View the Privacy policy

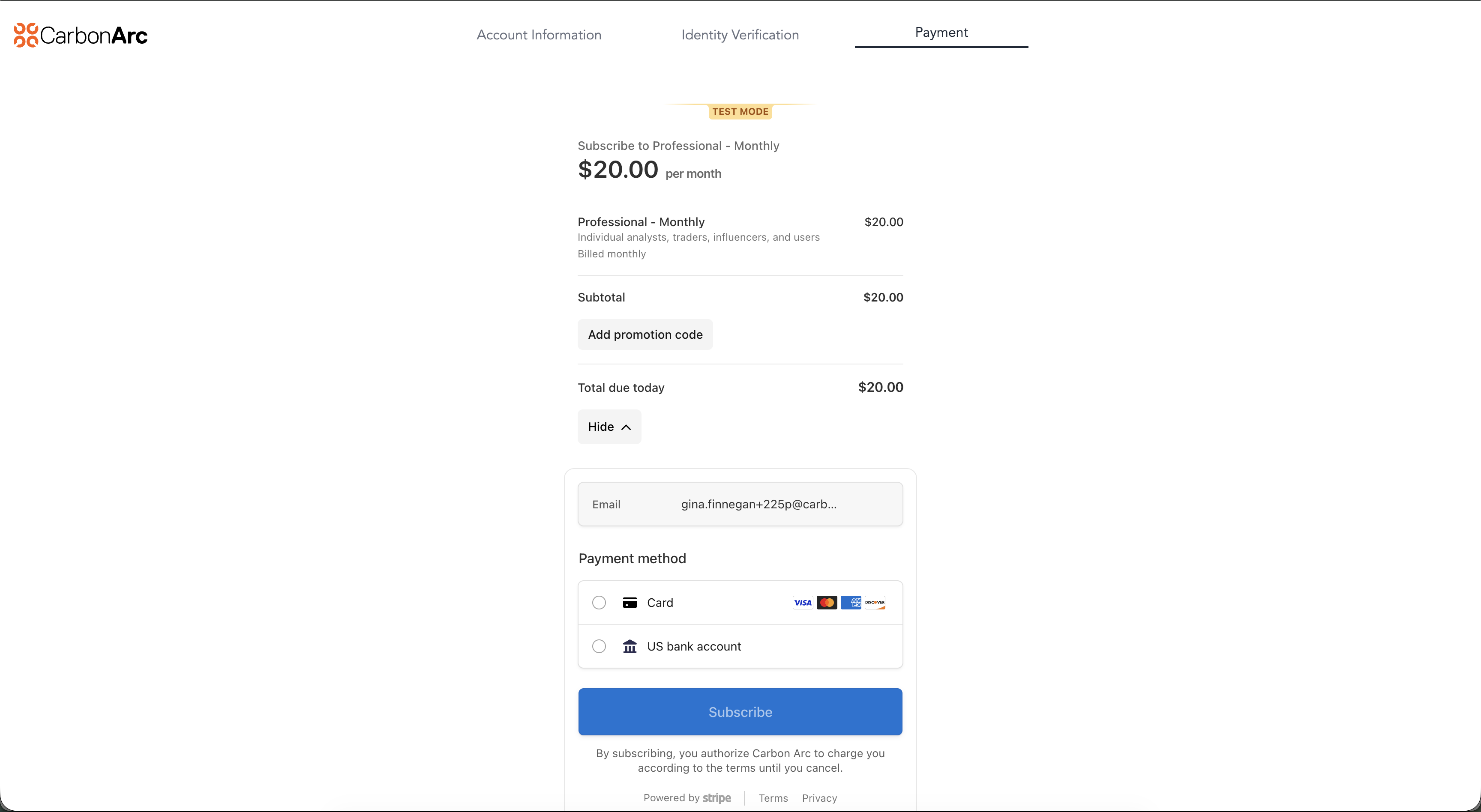click(819, 797)
